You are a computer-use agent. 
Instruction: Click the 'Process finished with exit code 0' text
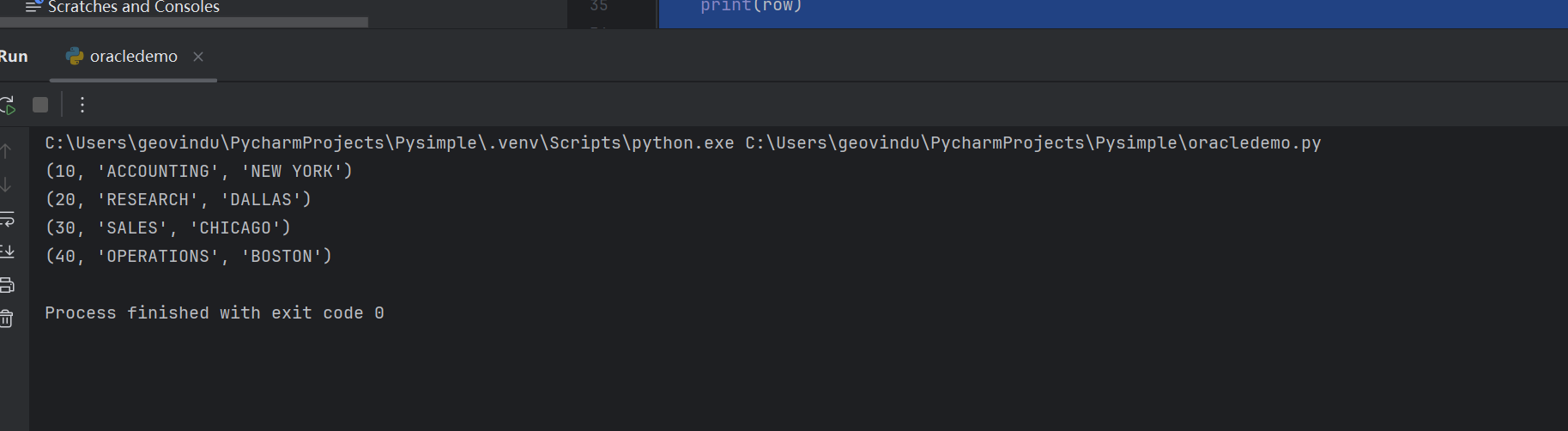click(215, 313)
